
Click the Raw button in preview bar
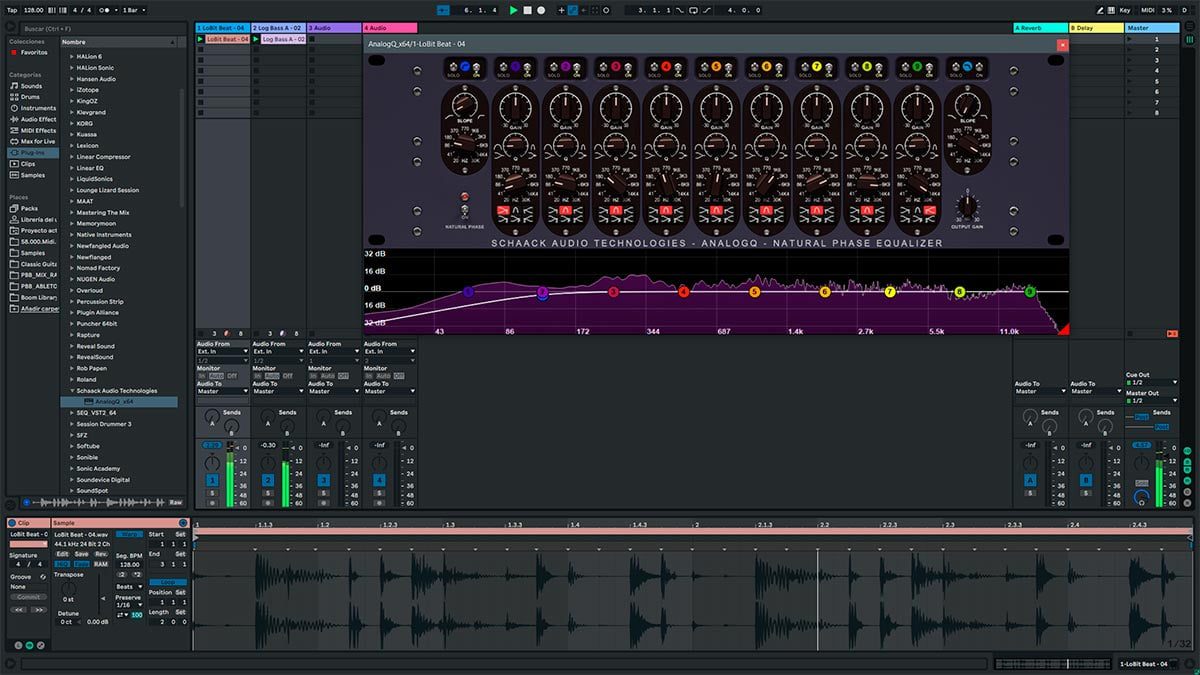coord(175,502)
